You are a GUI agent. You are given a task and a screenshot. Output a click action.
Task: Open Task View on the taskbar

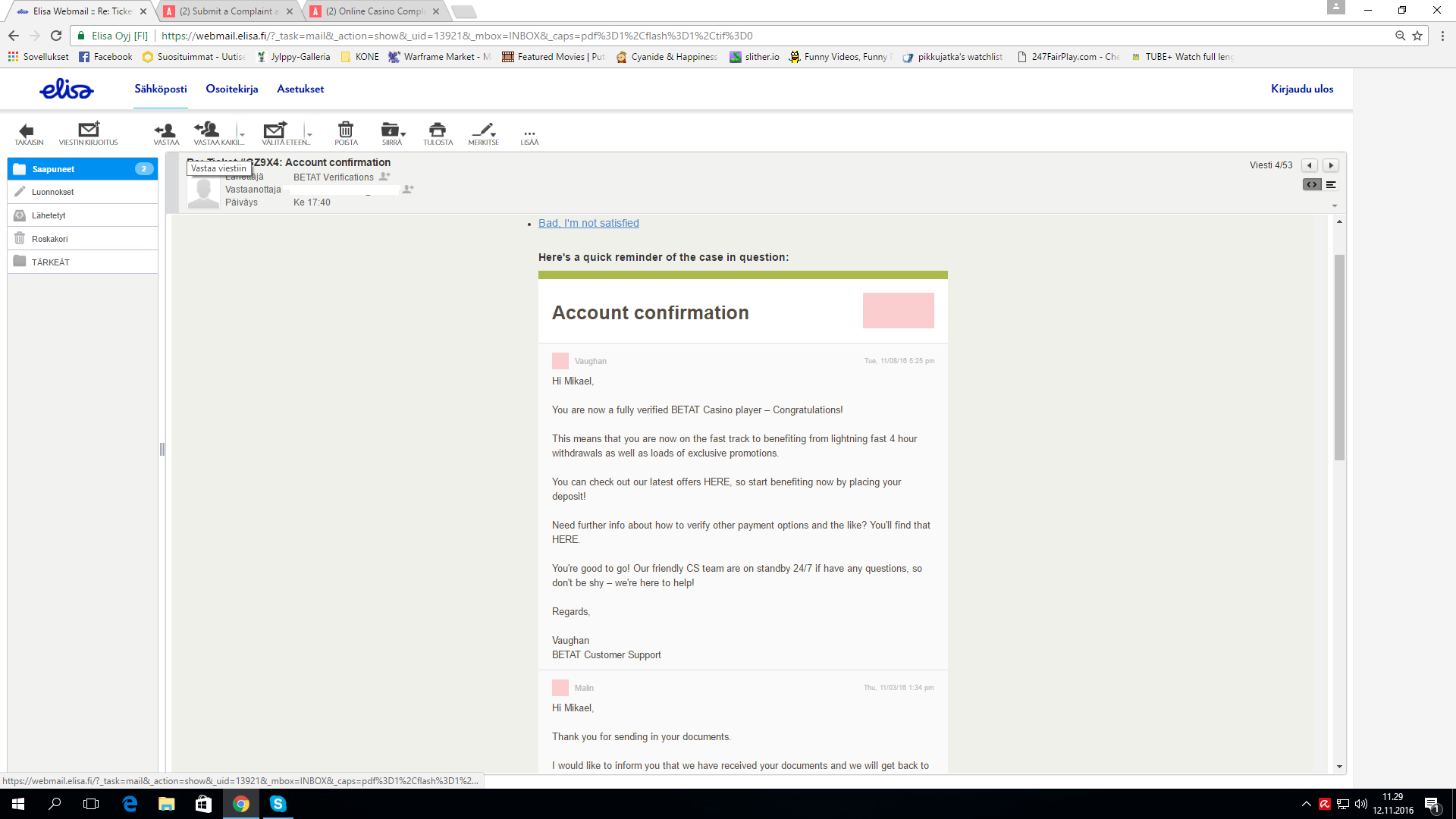(91, 804)
